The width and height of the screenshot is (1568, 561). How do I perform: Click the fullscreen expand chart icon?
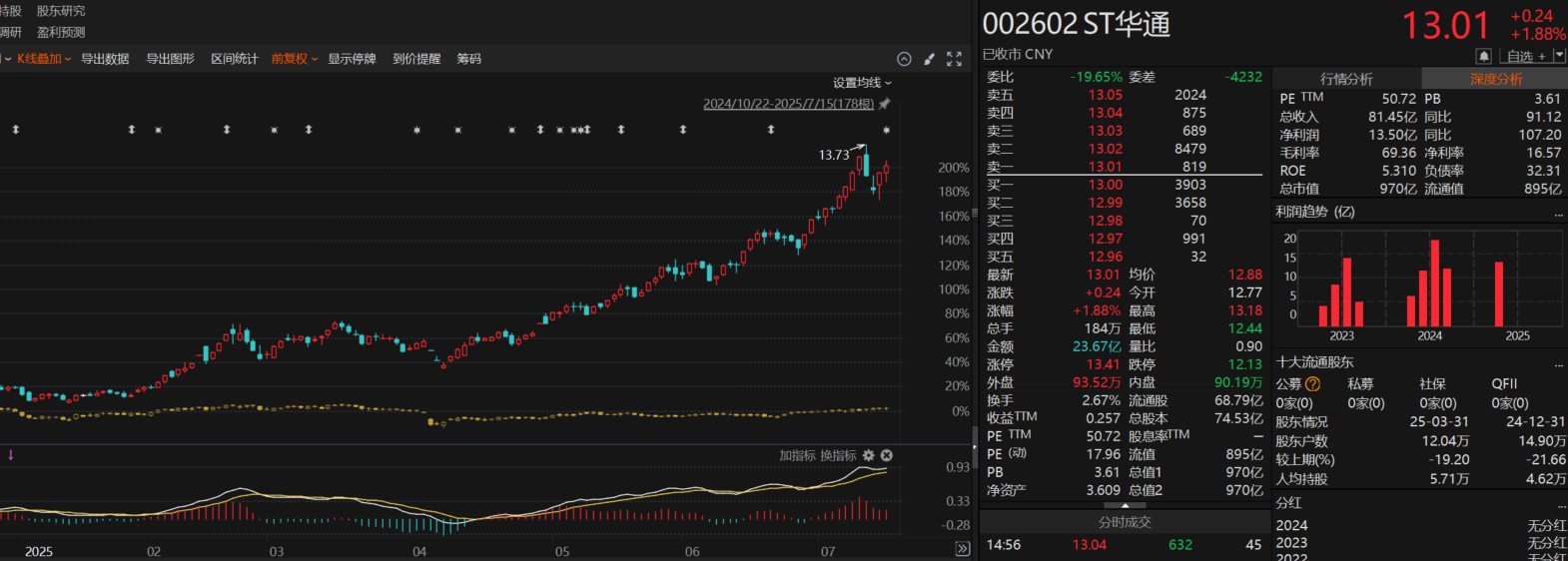[954, 59]
